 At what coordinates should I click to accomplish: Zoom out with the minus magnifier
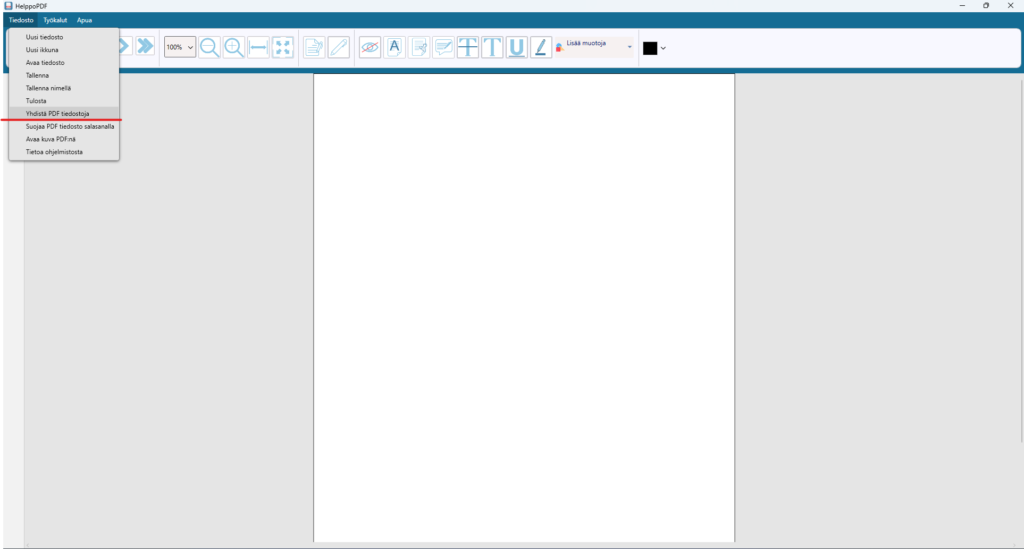coord(209,47)
